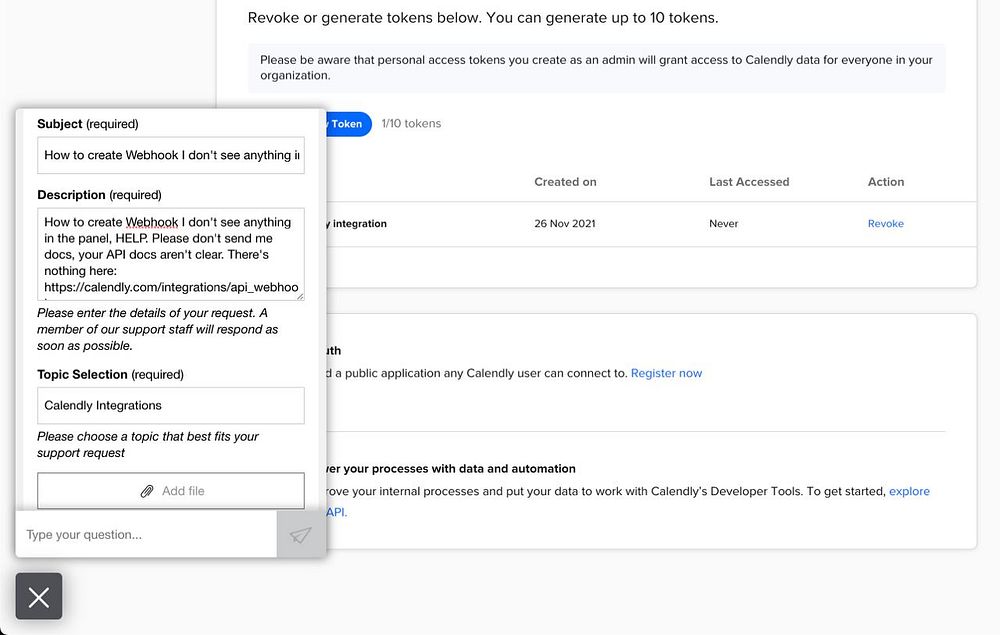
Task: Click the underlined word 'Webhook' in Description
Action: (152, 222)
